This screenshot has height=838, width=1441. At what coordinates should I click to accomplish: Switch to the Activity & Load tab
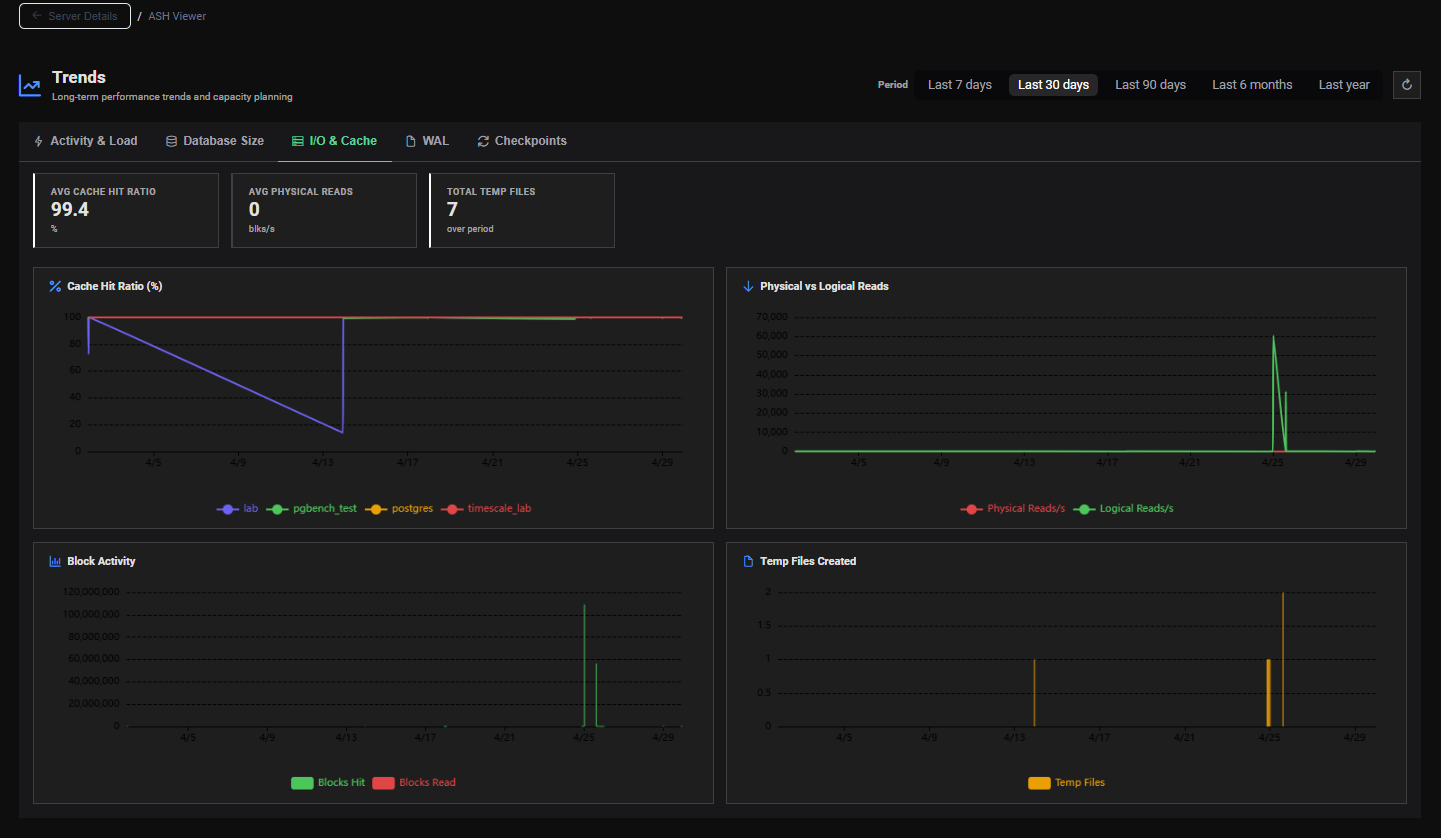[x=86, y=141]
